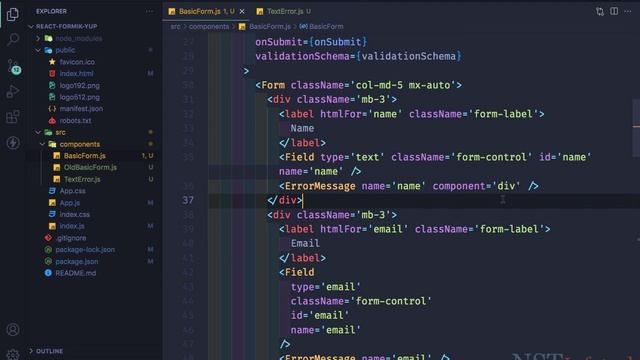The width and height of the screenshot is (640, 360).
Task: Open the Manage gear icon
Action: (13, 354)
